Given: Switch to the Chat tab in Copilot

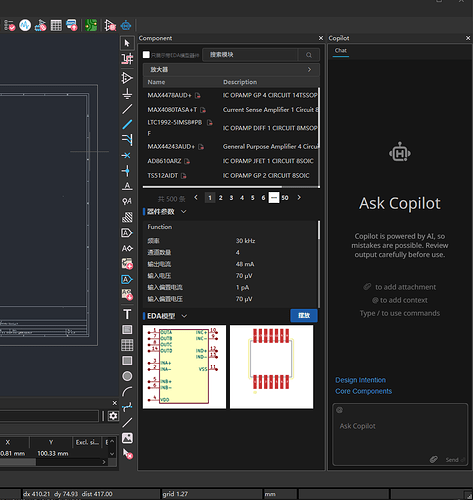Looking at the screenshot, I should click(x=341, y=50).
